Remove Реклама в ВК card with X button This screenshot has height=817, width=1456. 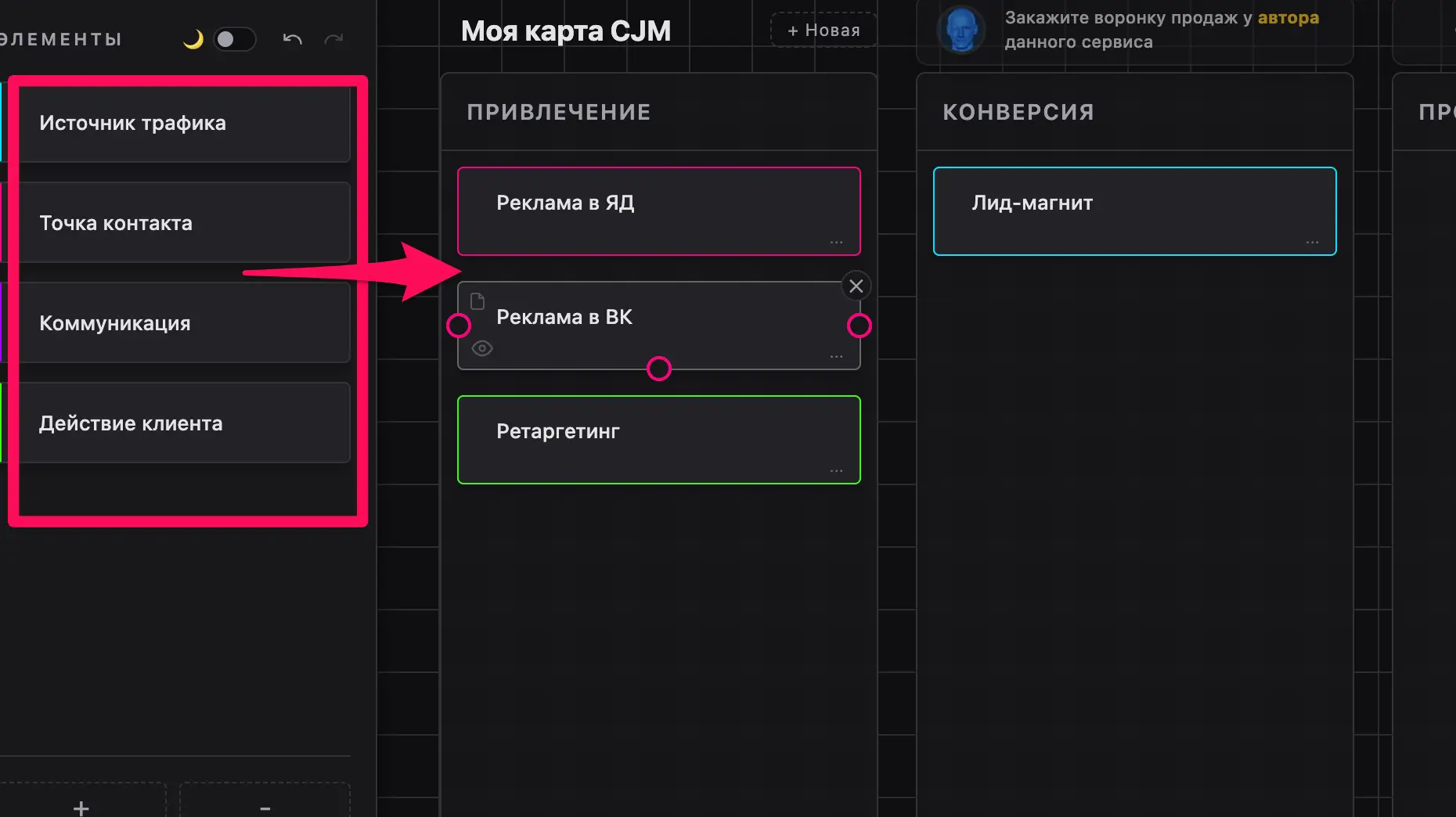[856, 286]
